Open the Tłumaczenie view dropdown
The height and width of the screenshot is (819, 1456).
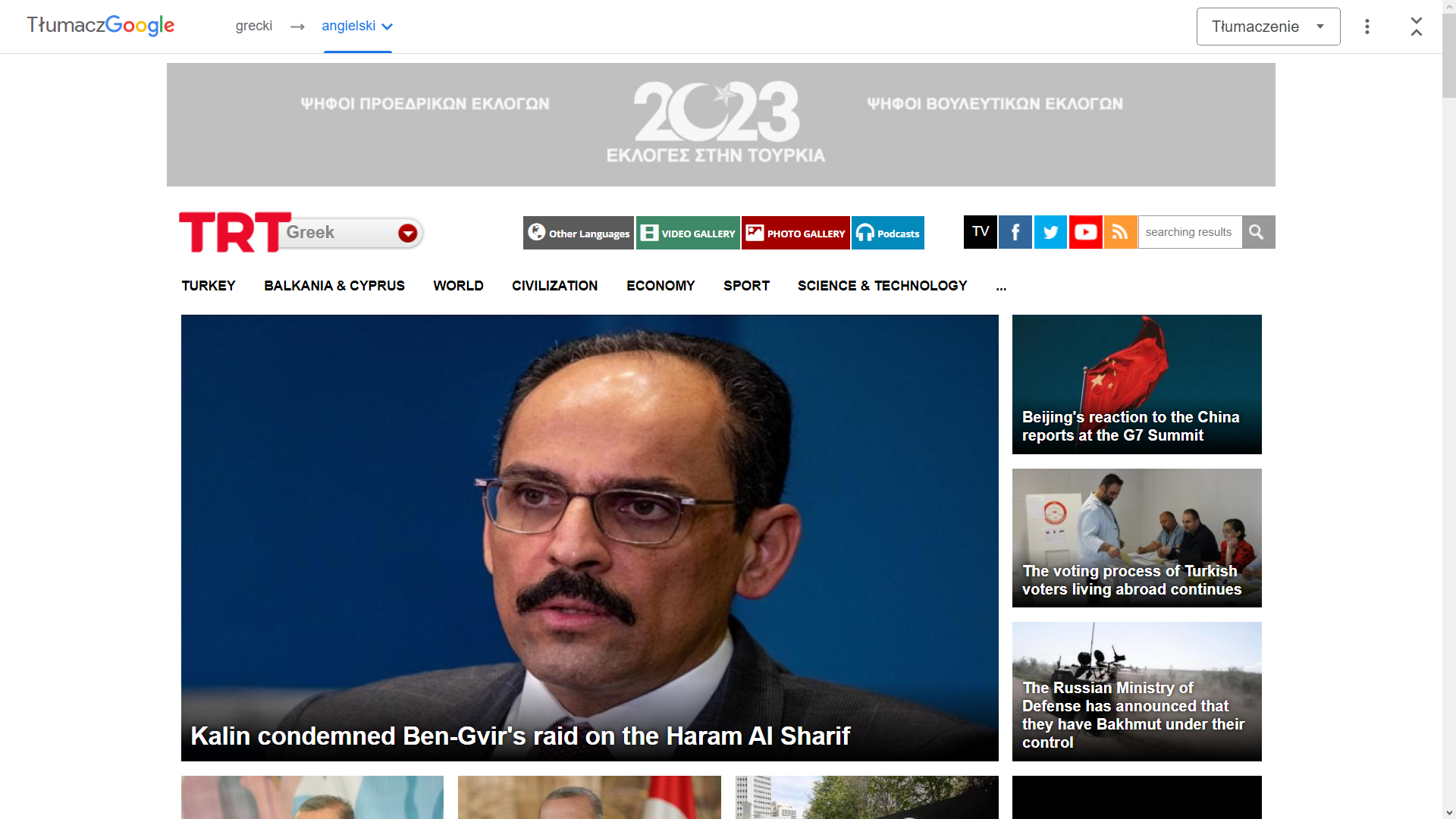[x=1268, y=27]
